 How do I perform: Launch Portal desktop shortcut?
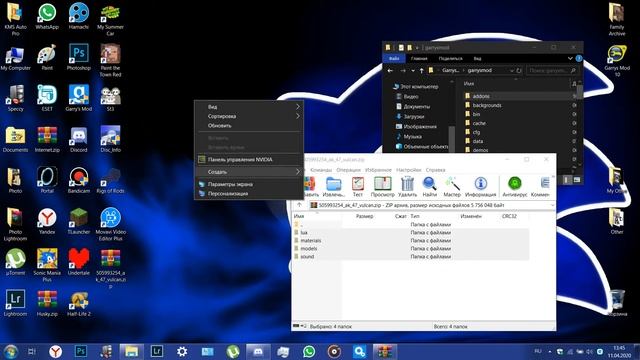[x=47, y=180]
